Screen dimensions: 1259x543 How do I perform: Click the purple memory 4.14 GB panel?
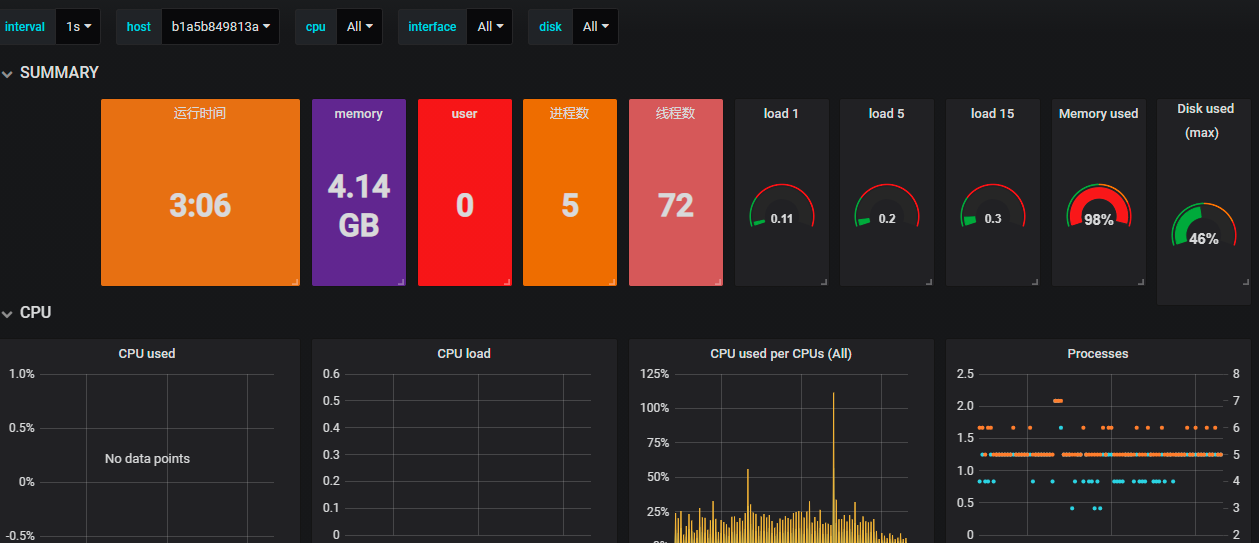pyautogui.click(x=359, y=192)
